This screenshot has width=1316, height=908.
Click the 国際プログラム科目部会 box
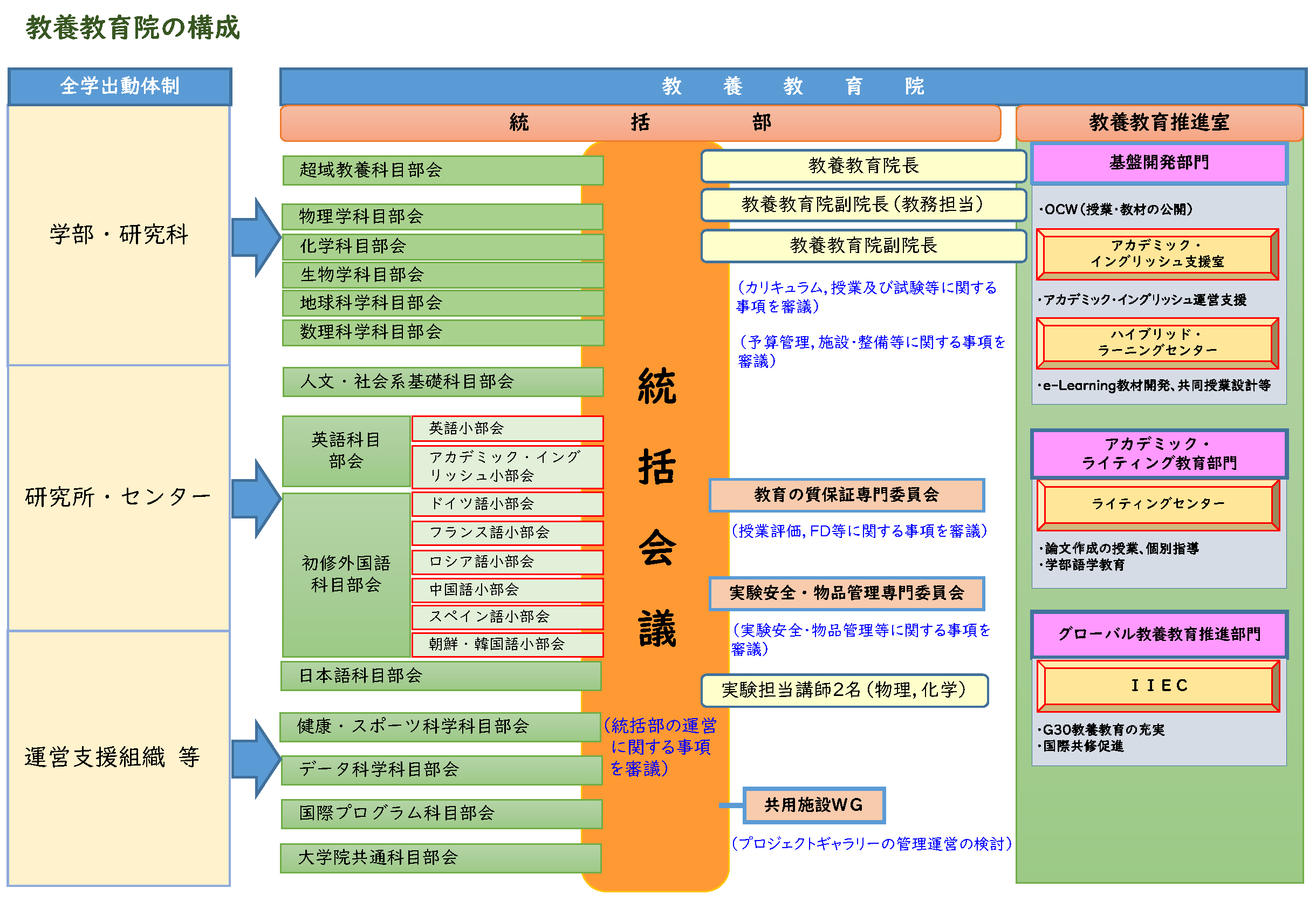441,814
